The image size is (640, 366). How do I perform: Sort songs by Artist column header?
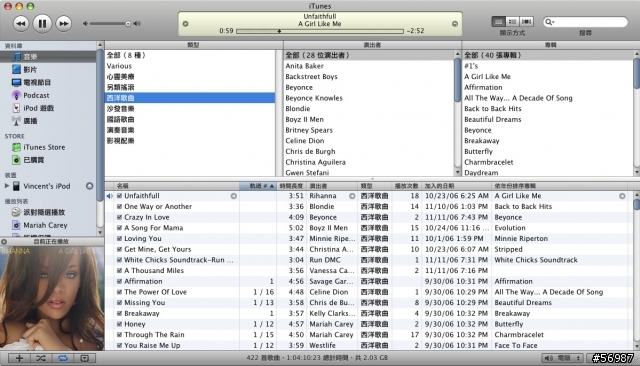pos(332,186)
